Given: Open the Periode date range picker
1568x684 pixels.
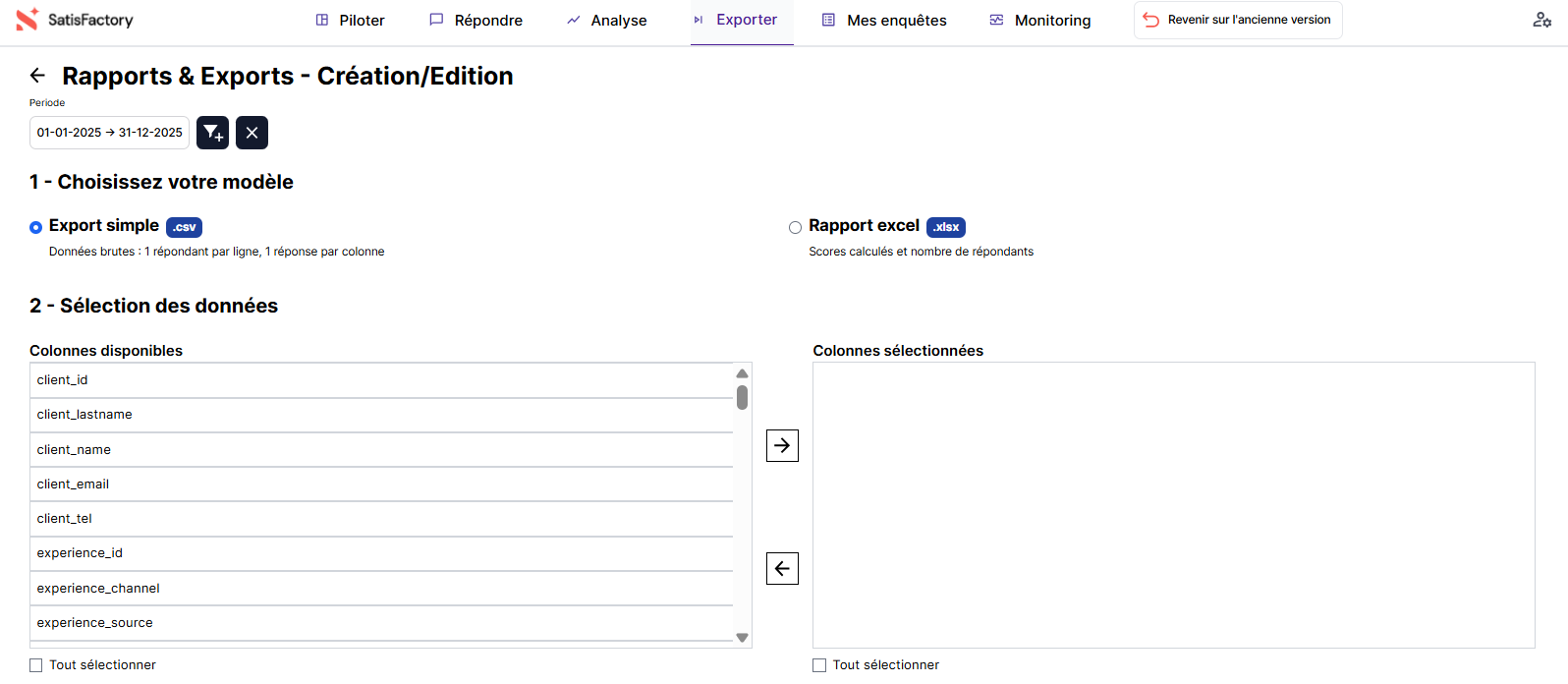Looking at the screenshot, I should coord(109,133).
